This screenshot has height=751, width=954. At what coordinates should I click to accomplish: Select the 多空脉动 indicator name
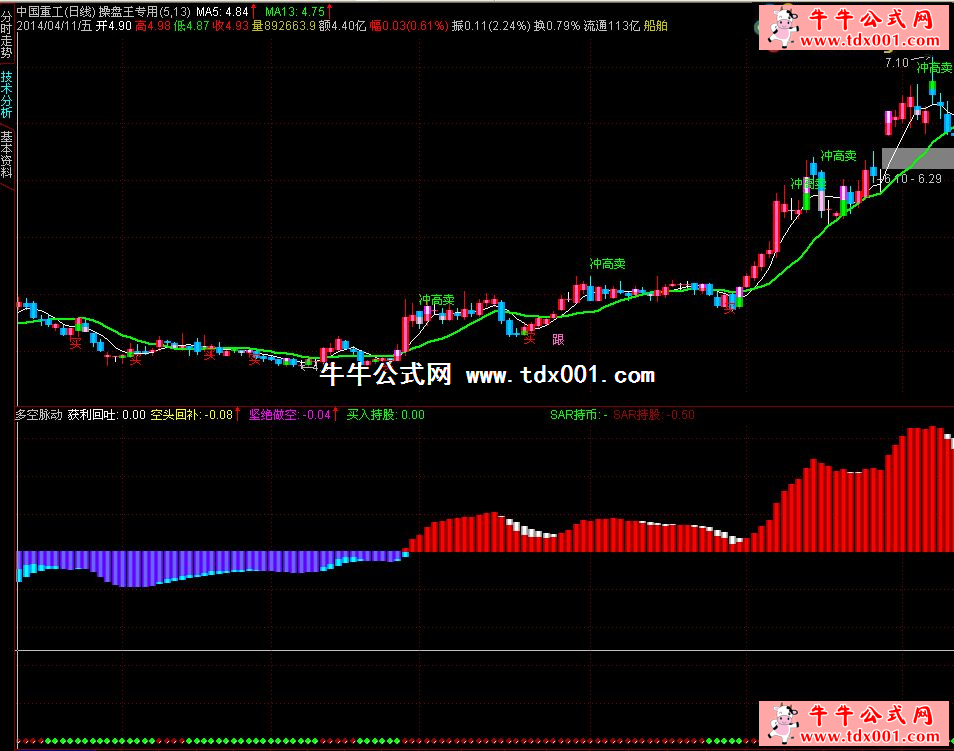(39, 414)
